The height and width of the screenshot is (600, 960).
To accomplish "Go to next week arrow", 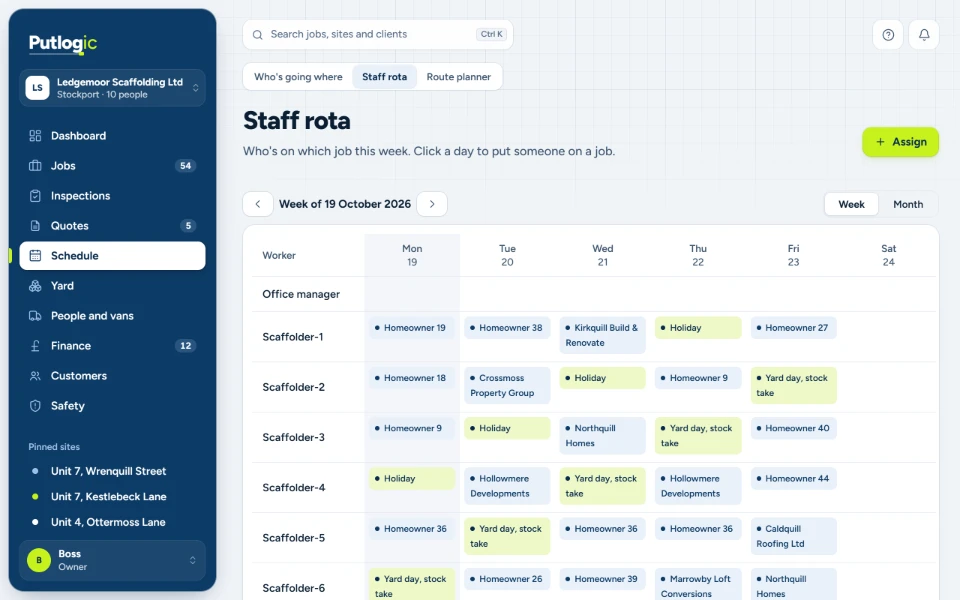I will [x=432, y=204].
